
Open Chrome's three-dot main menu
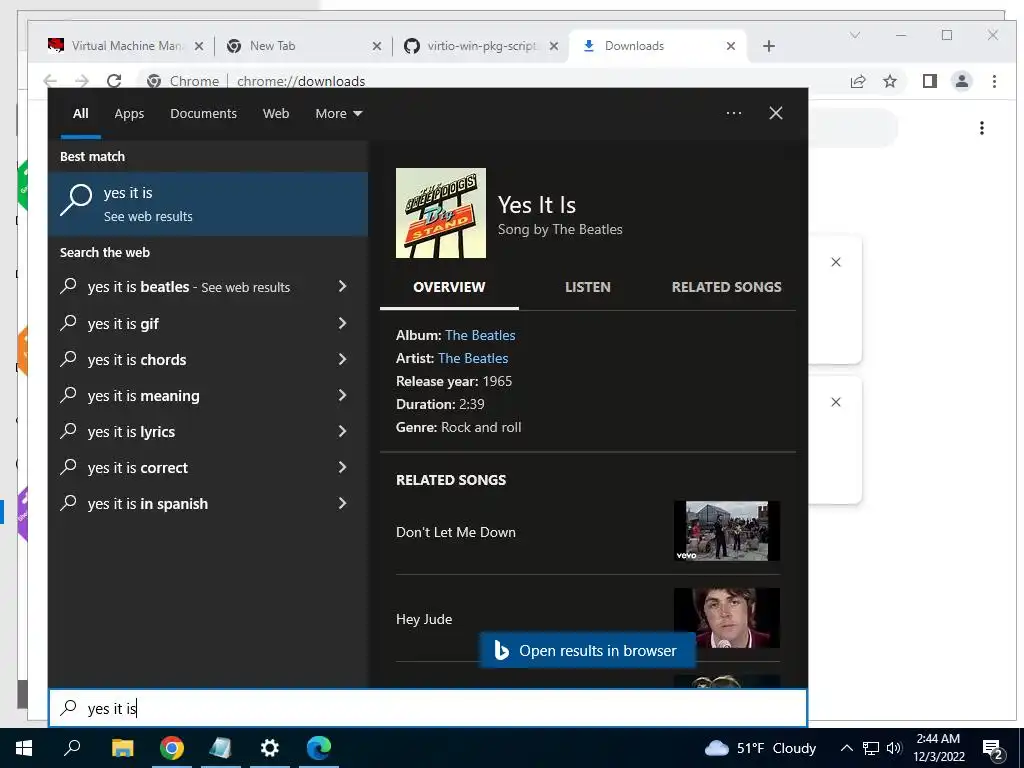(x=994, y=81)
